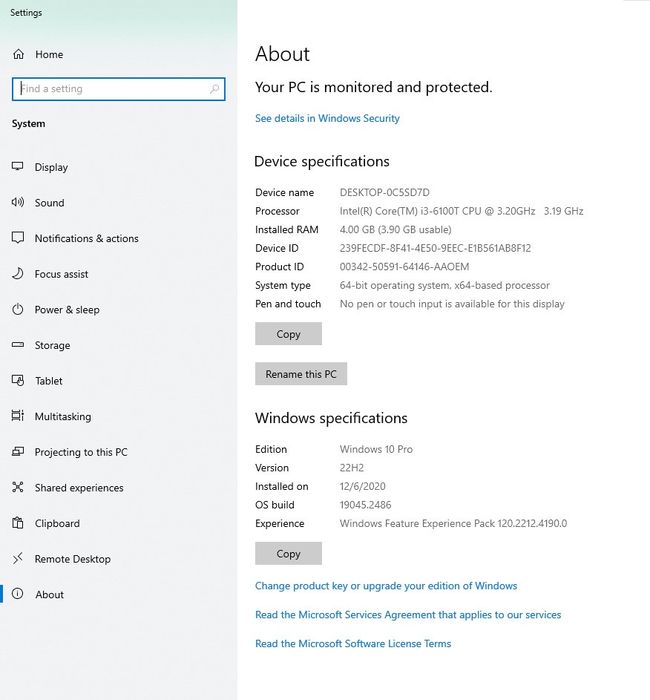Screen dimensions: 650x700
Task: Select Clipboard settings label
Action: point(57,523)
